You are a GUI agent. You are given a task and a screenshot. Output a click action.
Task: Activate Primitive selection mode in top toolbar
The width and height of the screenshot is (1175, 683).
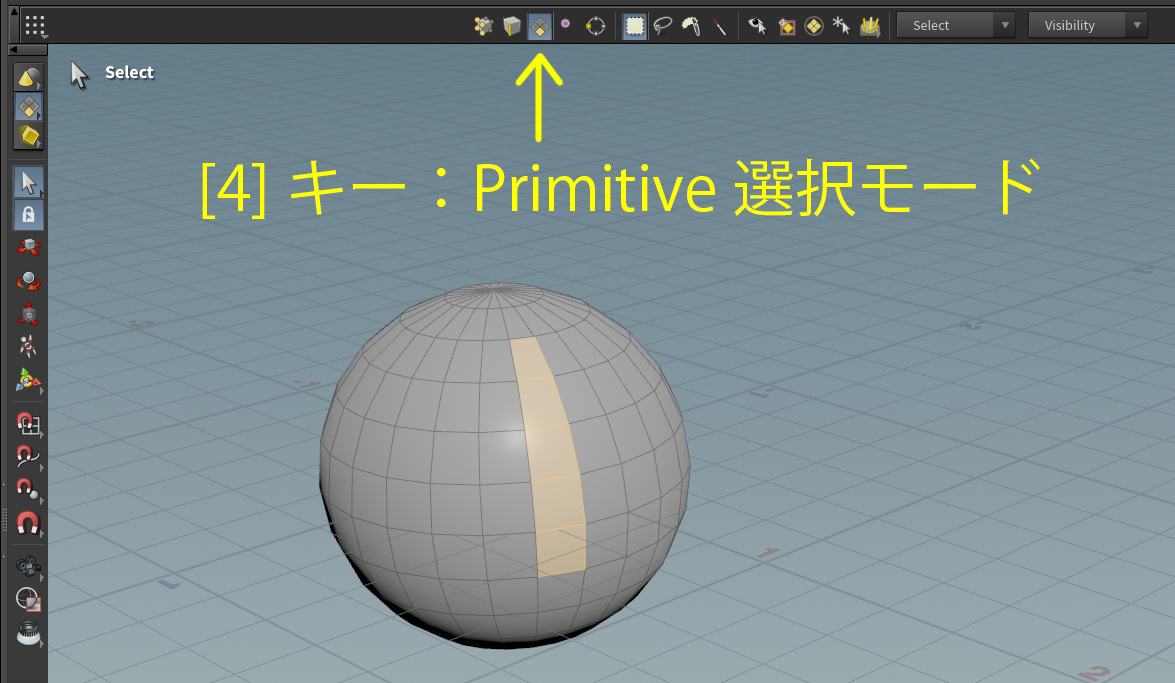(x=540, y=26)
